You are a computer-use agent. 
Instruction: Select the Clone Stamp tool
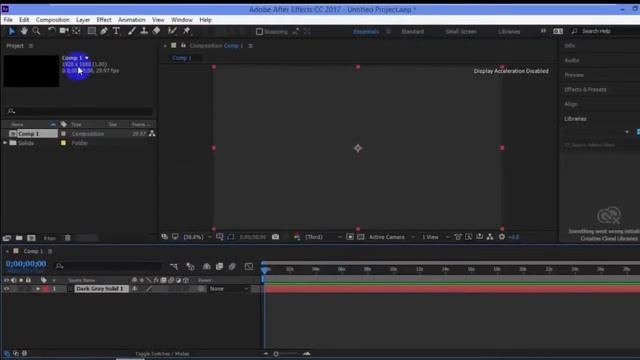tap(144, 31)
